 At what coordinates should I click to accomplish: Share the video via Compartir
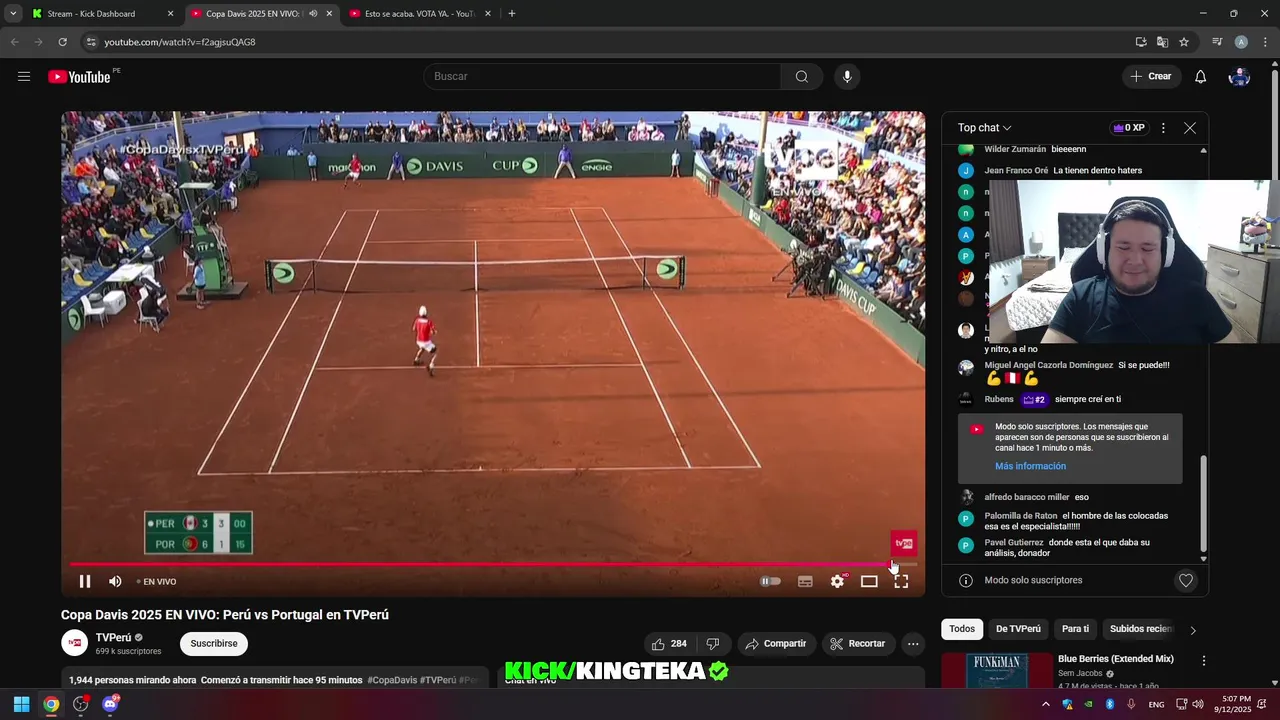click(x=776, y=644)
